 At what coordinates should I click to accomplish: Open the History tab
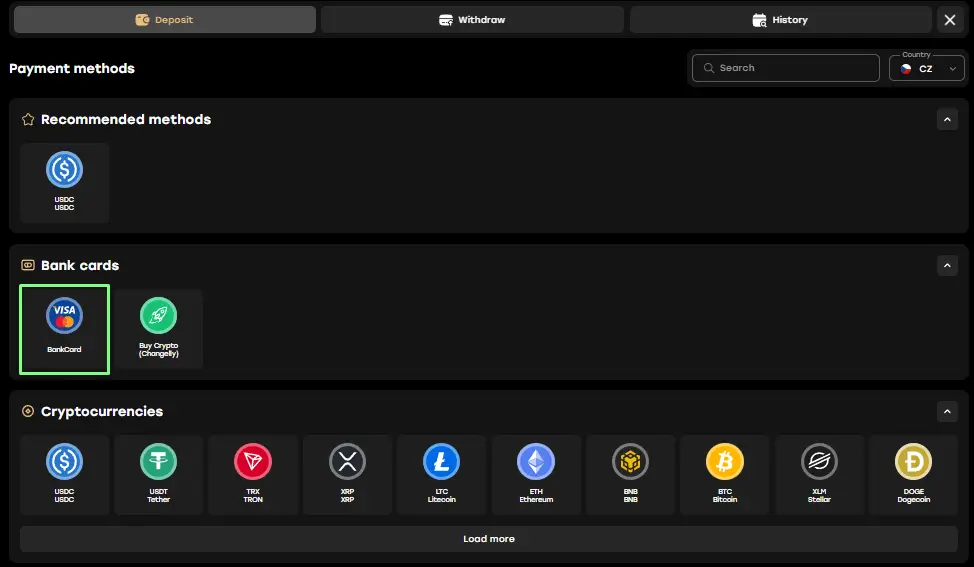pyautogui.click(x=780, y=20)
